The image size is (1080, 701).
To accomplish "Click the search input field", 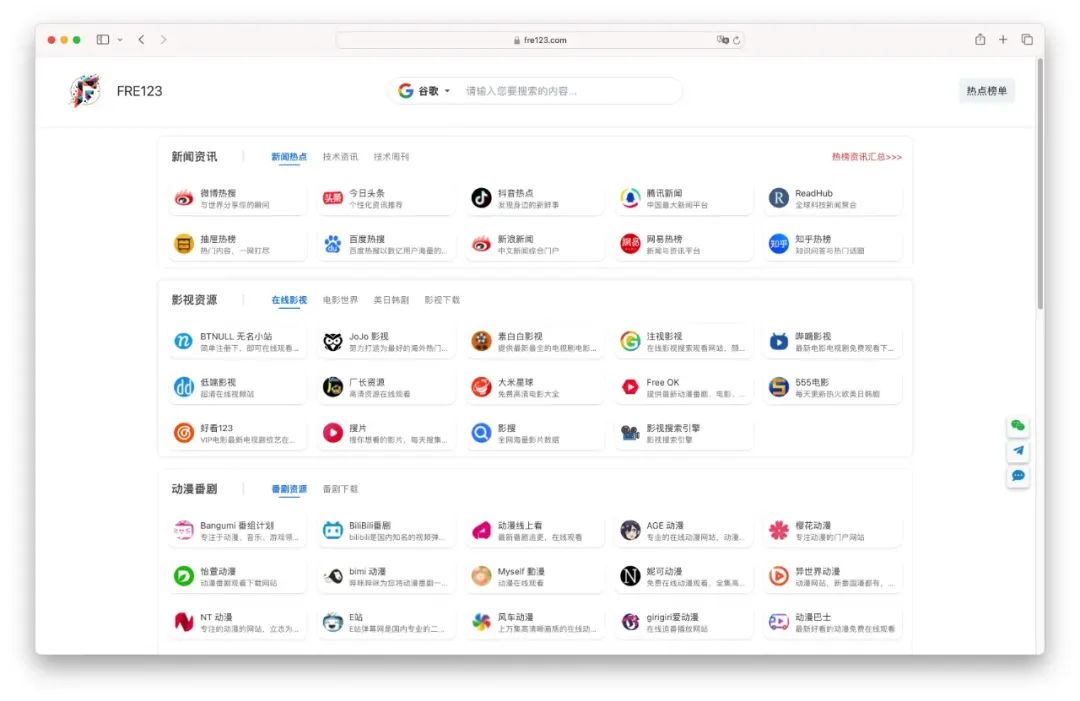I will [x=568, y=91].
